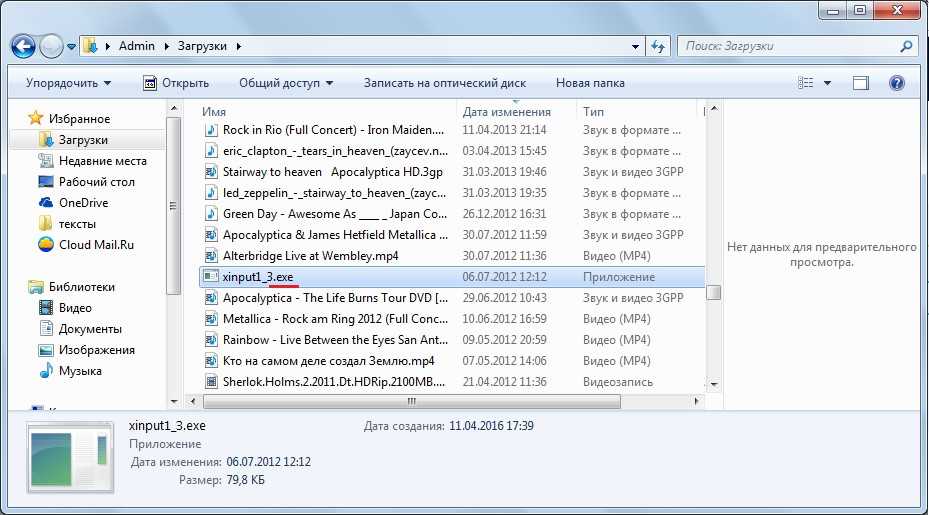
Task: Change view with the view mode icon
Action: click(805, 83)
